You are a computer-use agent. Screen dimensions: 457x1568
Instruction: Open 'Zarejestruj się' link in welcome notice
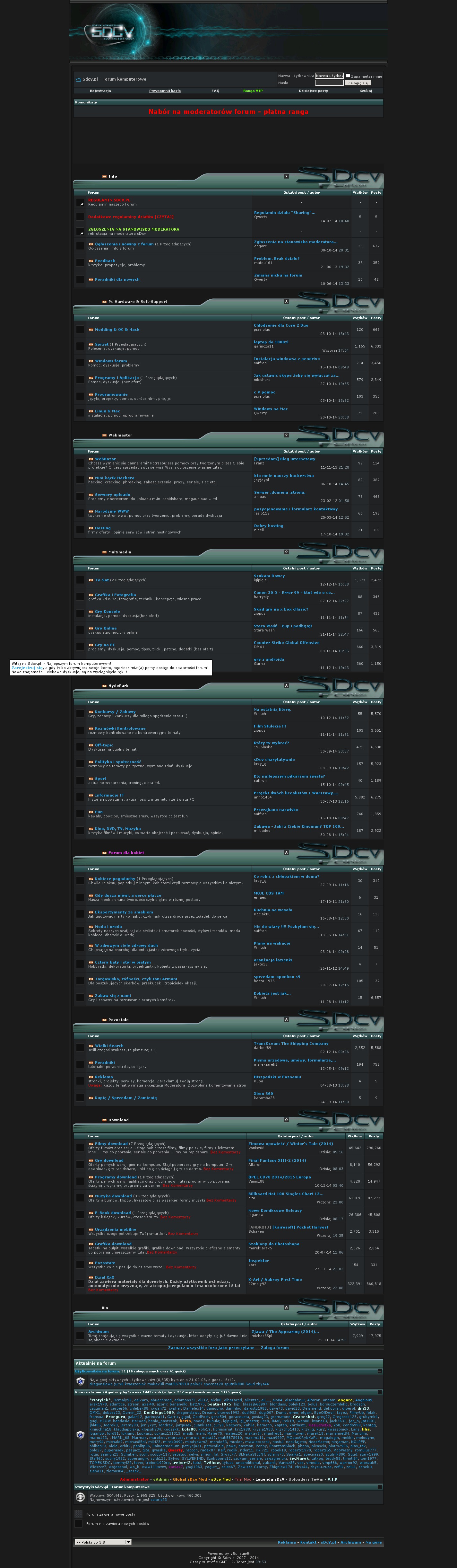(27, 668)
